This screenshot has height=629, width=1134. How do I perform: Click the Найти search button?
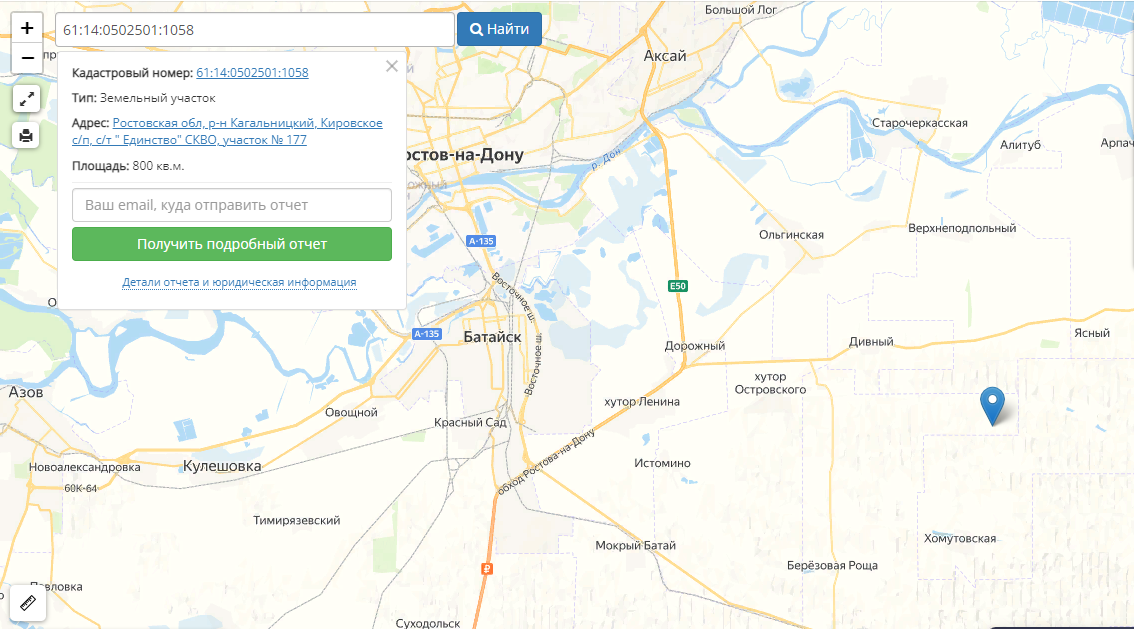pos(499,30)
